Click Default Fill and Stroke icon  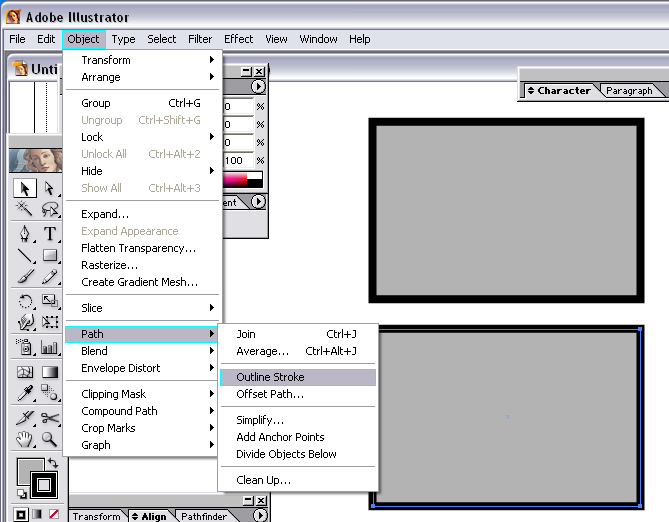tap(21, 494)
